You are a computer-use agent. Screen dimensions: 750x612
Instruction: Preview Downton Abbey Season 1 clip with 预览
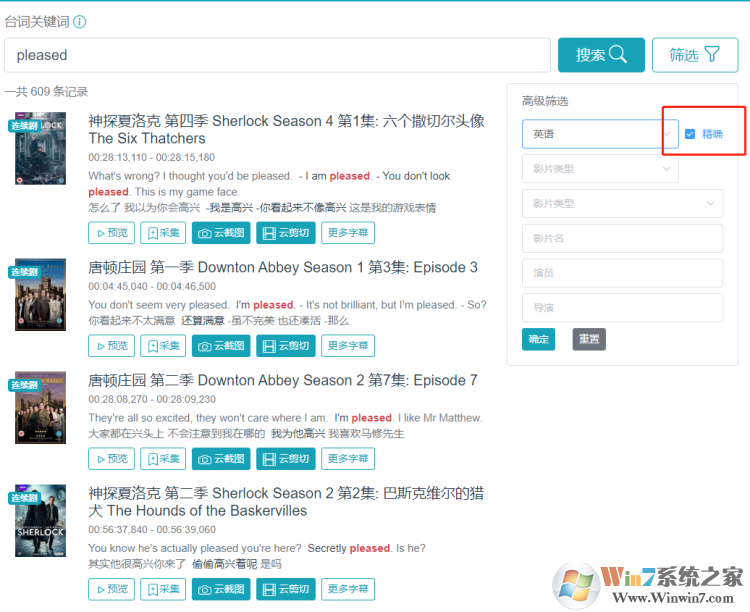click(111, 346)
